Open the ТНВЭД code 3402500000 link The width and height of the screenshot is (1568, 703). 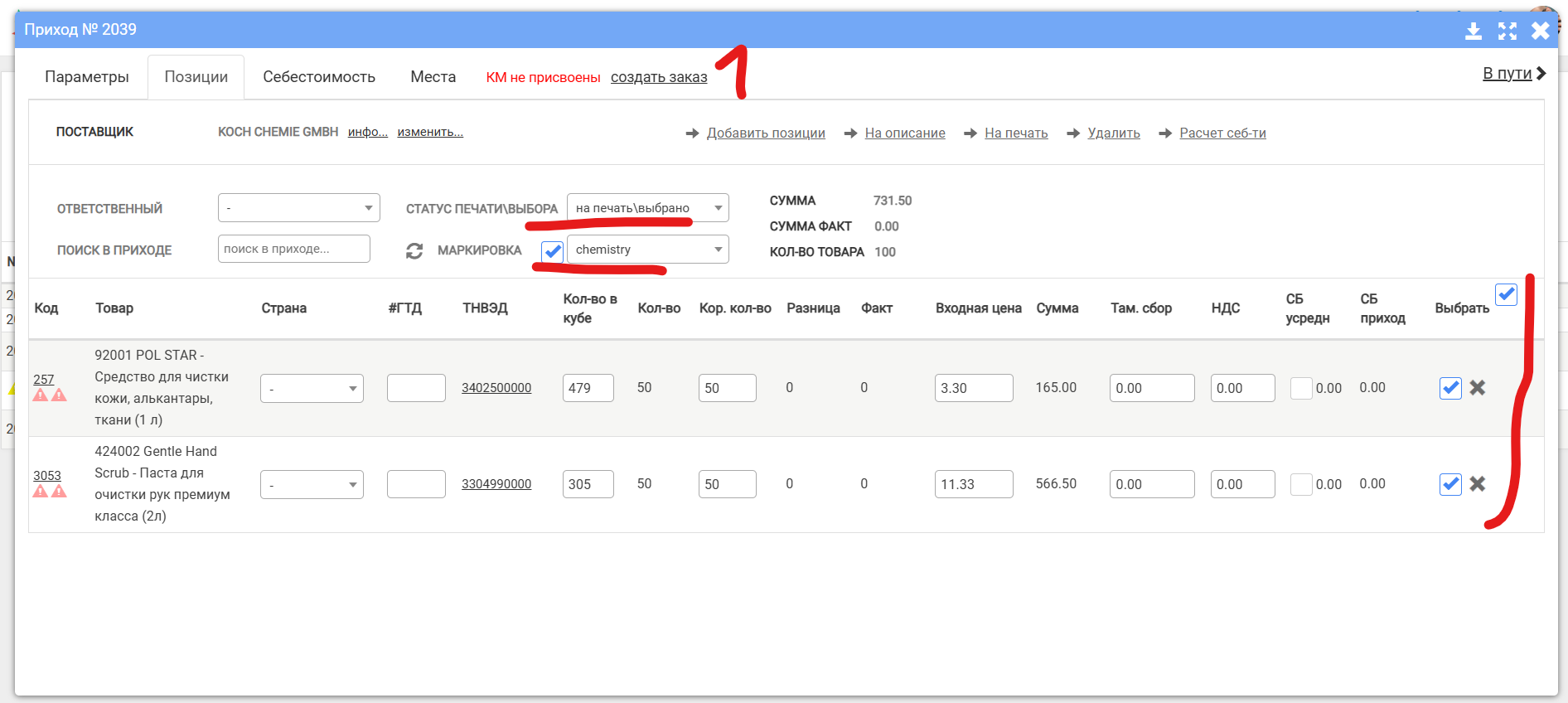coord(496,388)
